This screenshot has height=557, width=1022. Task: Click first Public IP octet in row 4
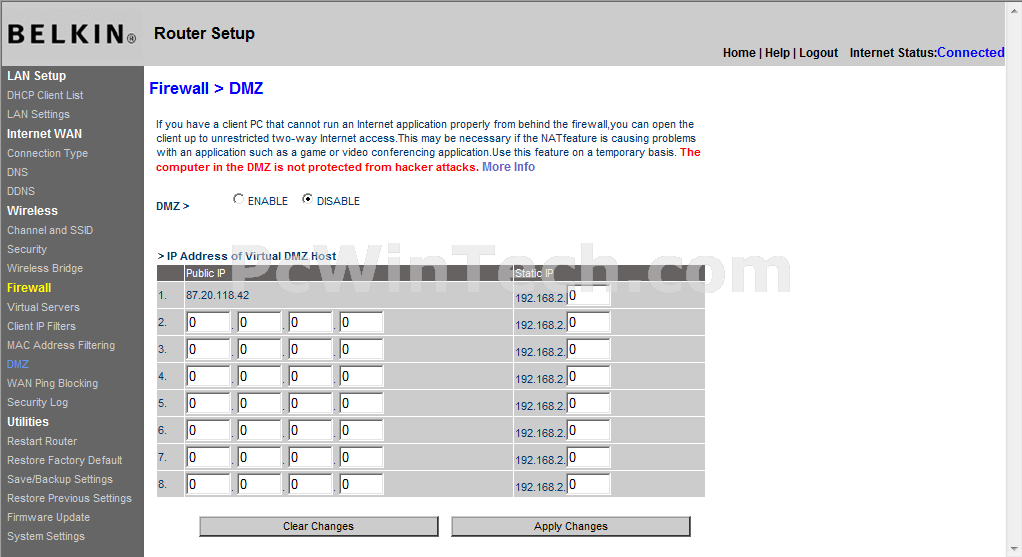click(x=209, y=377)
